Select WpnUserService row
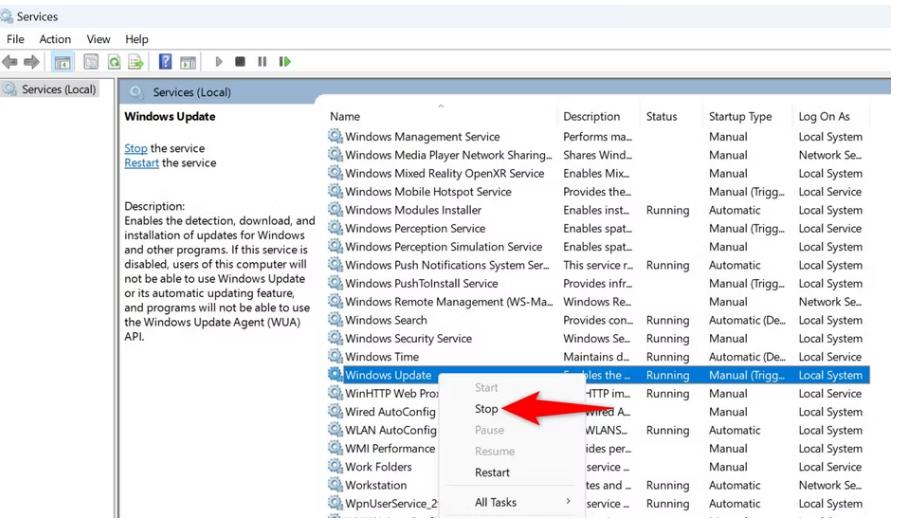The height and width of the screenshot is (532, 899). click(x=391, y=503)
